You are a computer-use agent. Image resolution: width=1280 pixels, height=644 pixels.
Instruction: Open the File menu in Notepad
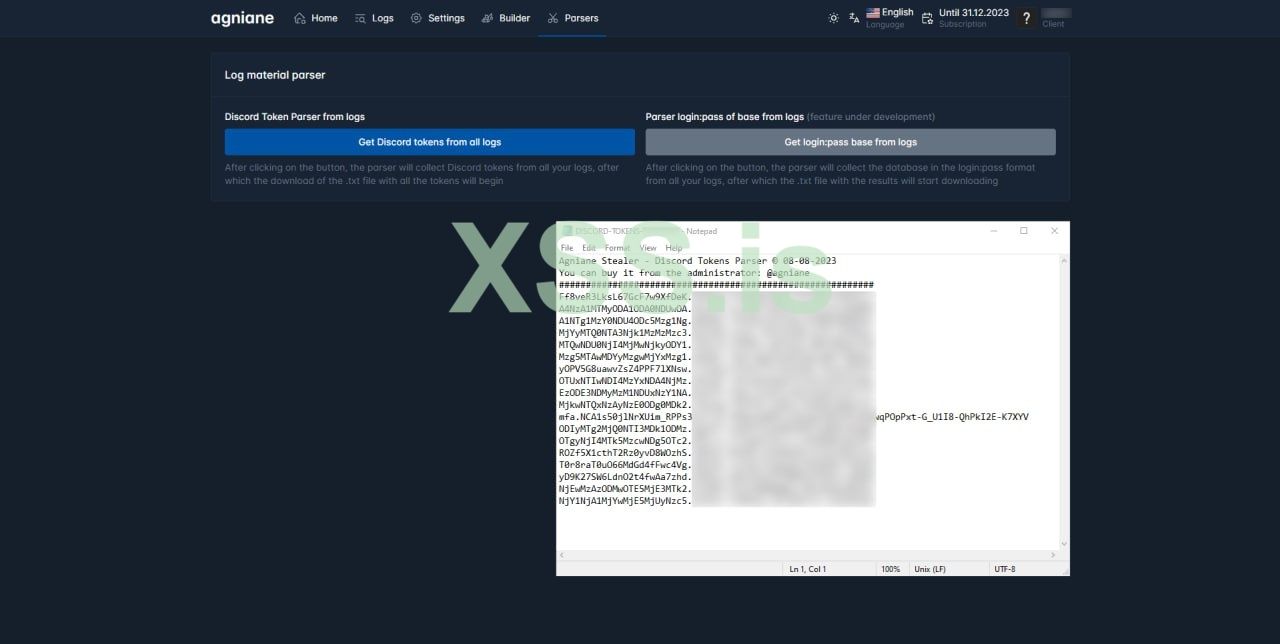coord(567,248)
